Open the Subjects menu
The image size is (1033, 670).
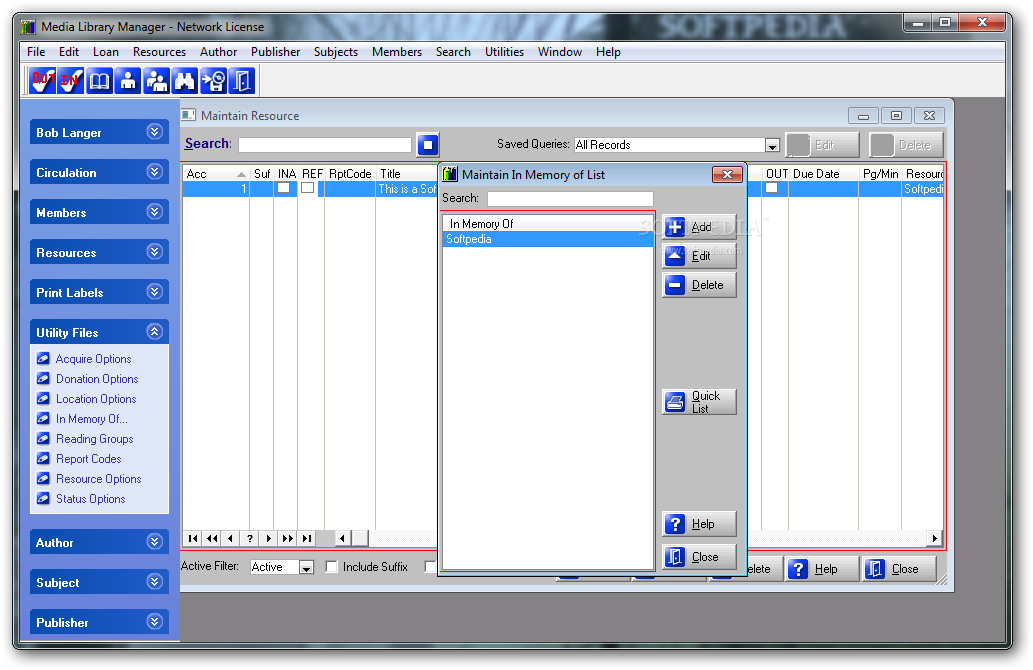336,51
